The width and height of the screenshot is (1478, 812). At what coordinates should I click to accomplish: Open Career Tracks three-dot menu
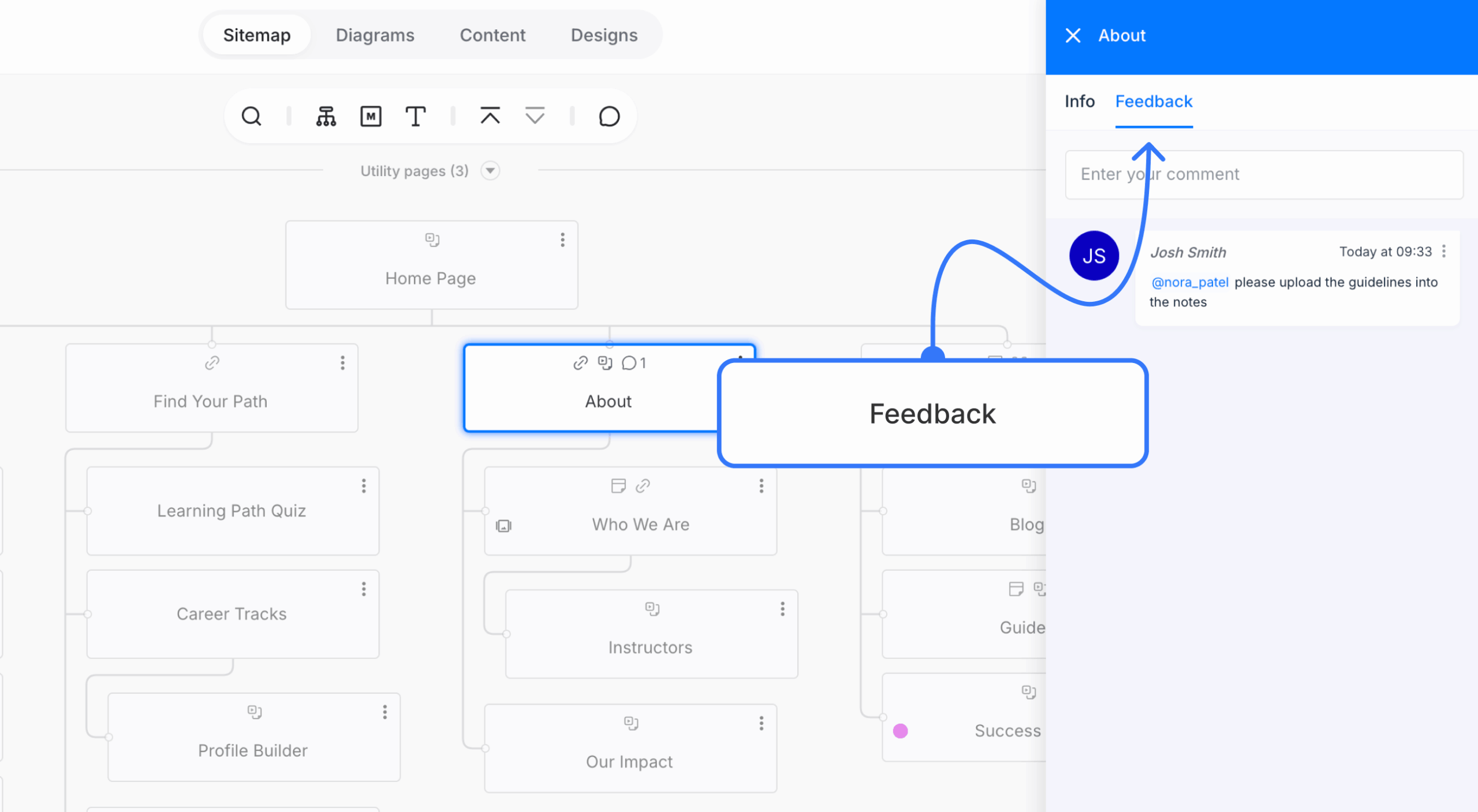[364, 589]
